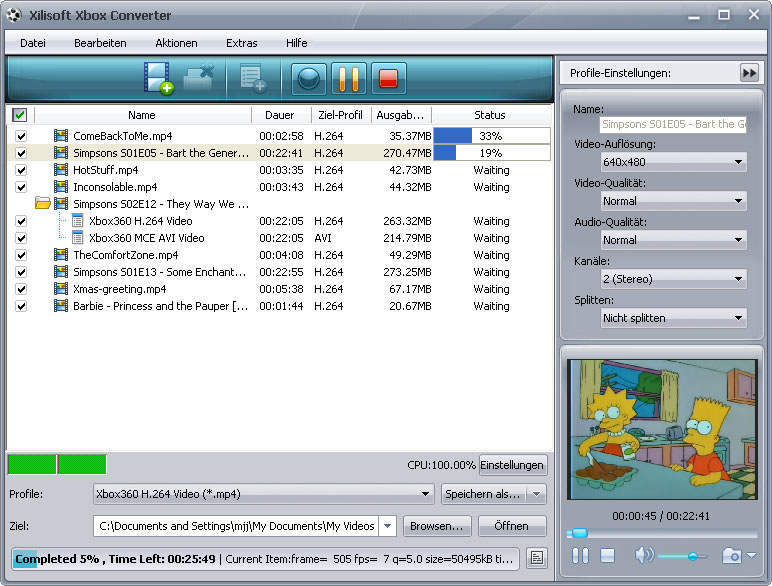Click the Simpsons video preview thumbnail
The image size is (772, 586).
click(662, 429)
